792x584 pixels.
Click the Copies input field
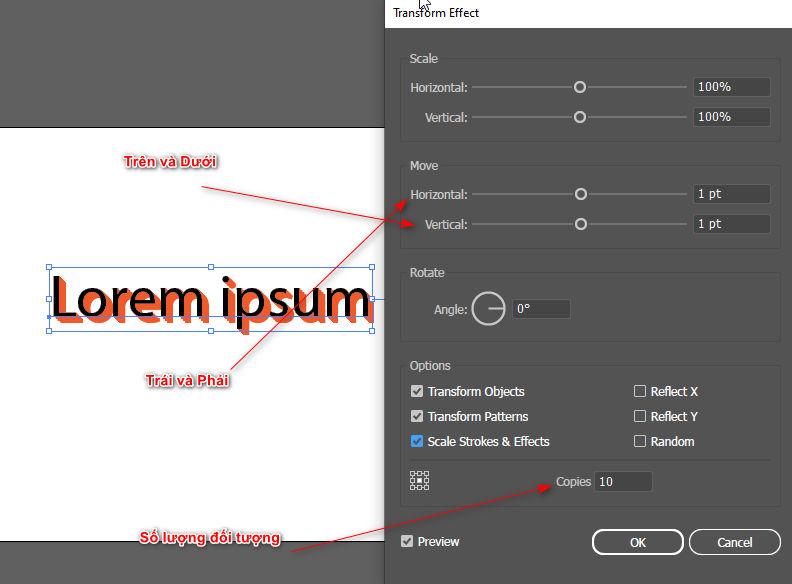point(623,482)
